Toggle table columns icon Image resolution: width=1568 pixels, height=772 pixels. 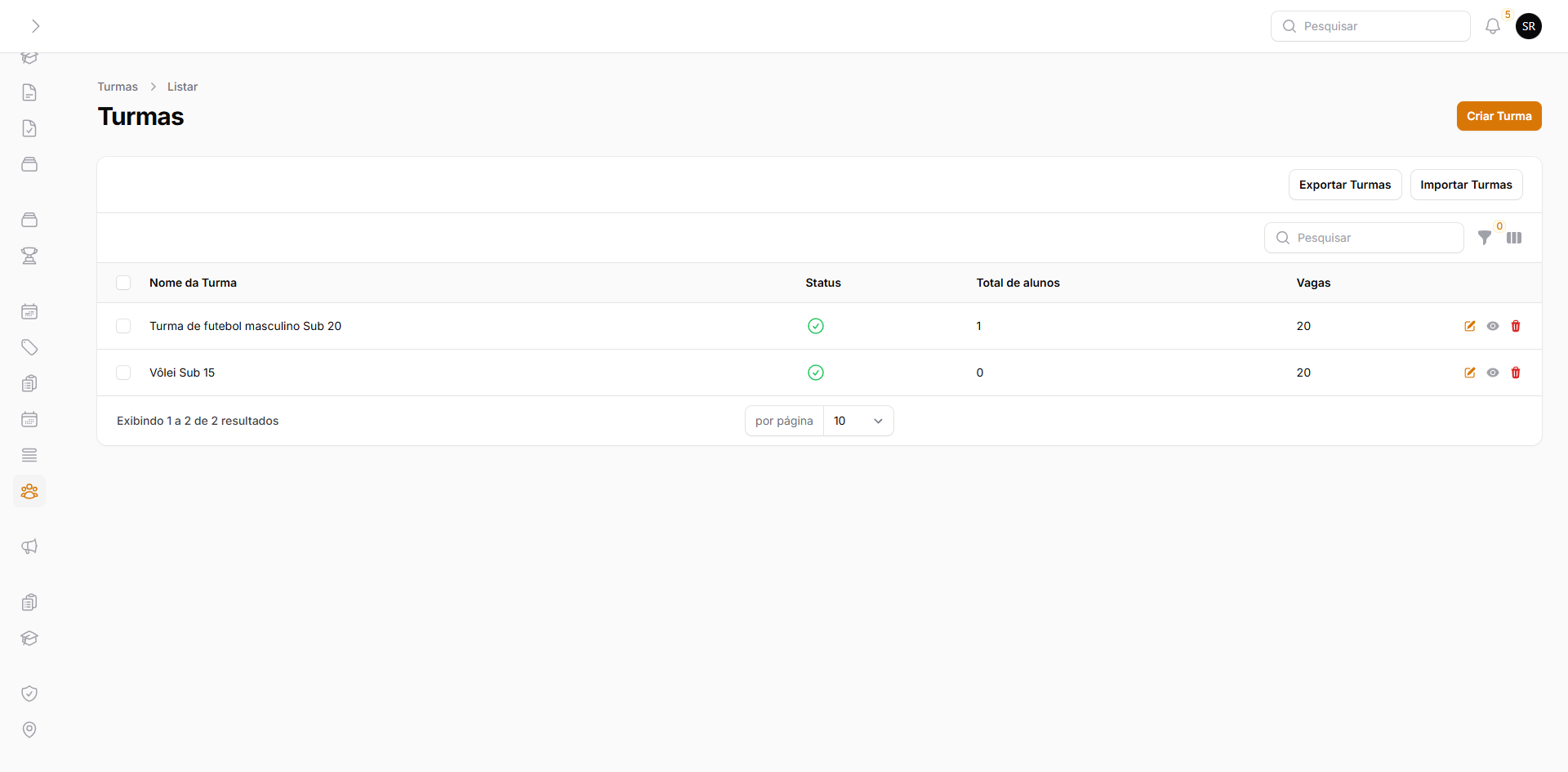[x=1514, y=238]
